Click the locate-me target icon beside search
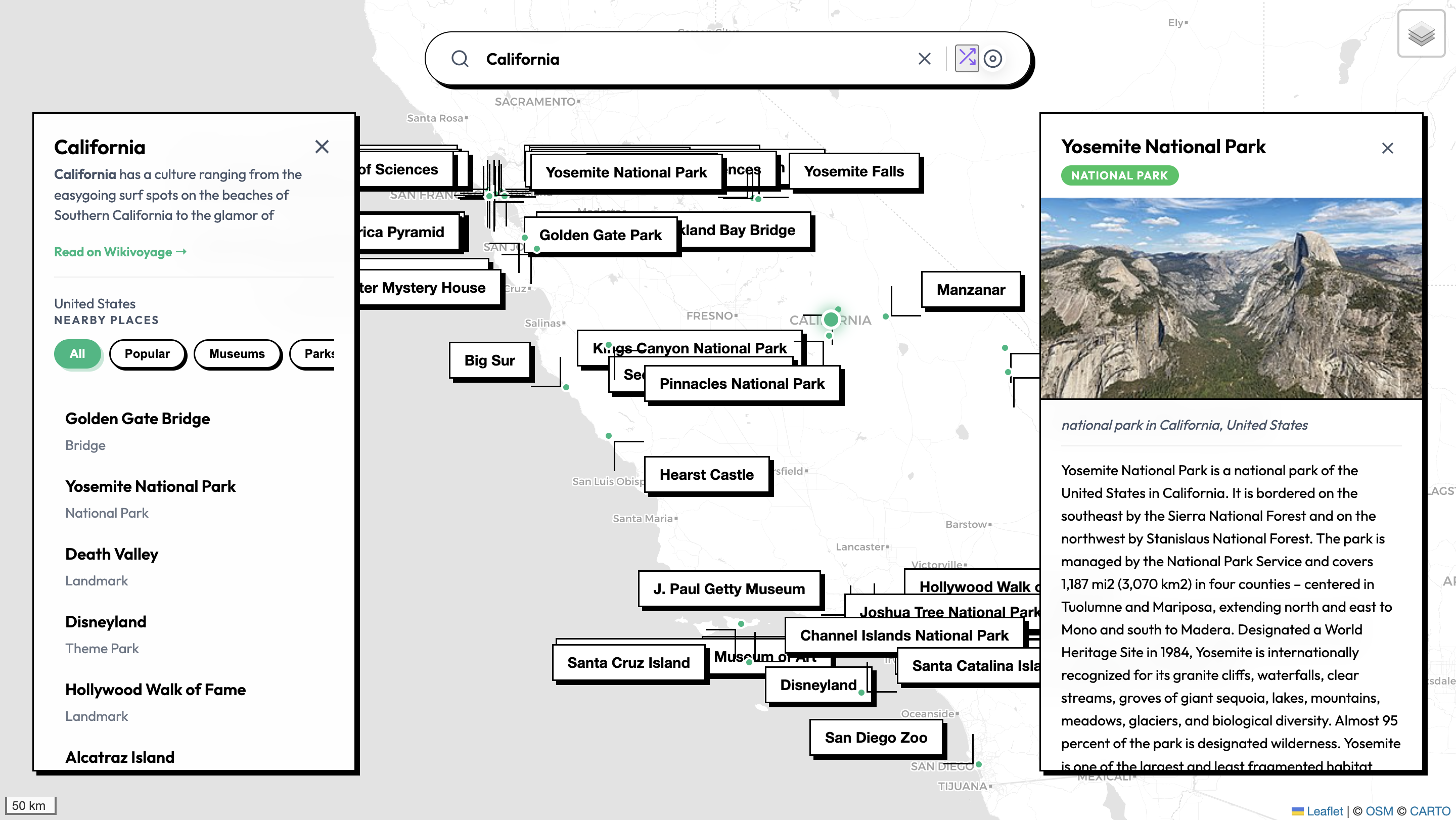 pyautogui.click(x=993, y=58)
